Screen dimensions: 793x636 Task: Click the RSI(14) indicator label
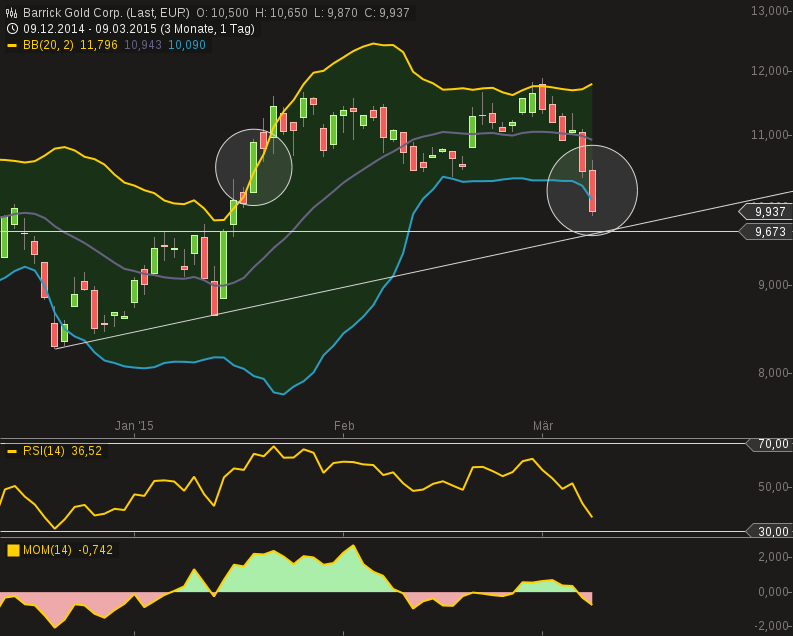(x=43, y=451)
